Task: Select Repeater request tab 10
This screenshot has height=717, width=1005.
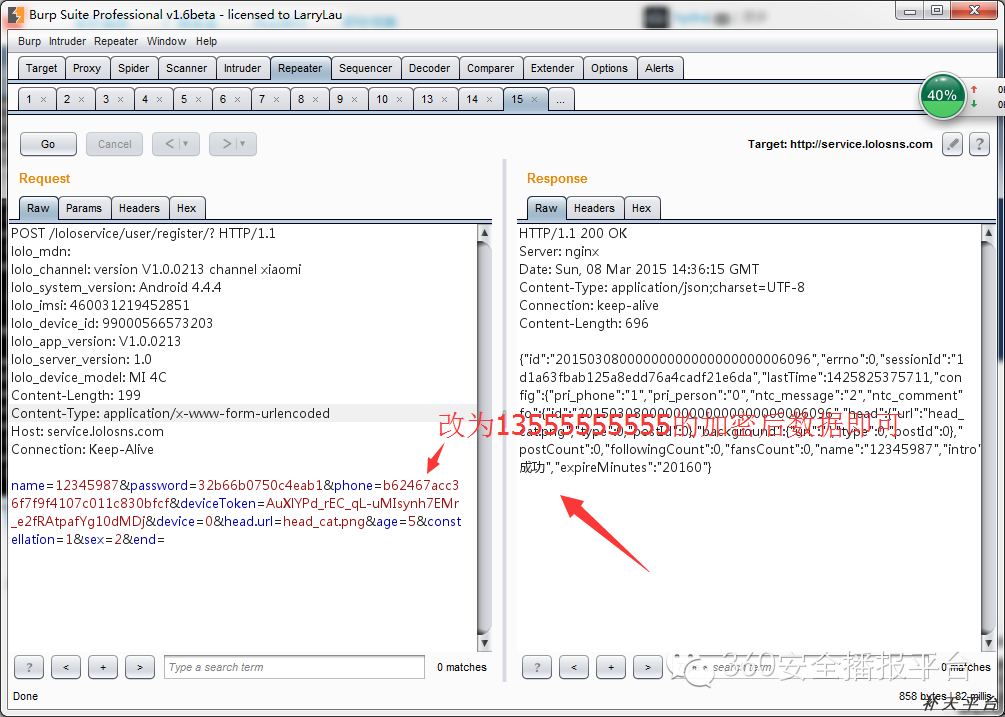Action: click(383, 99)
